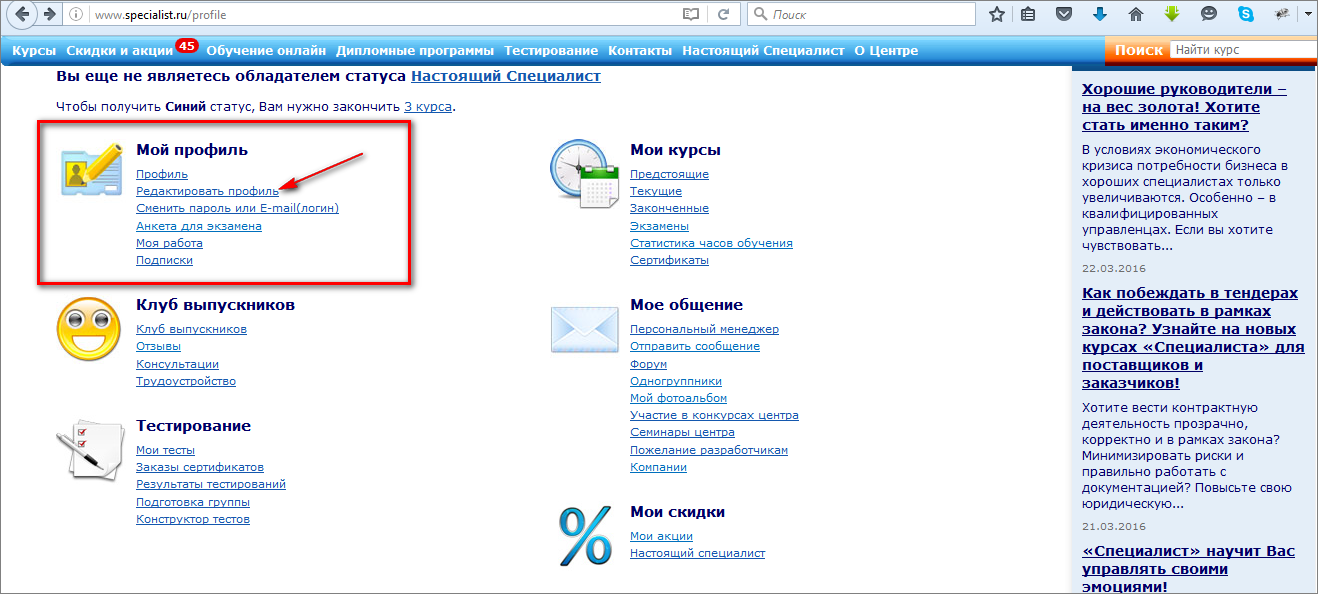This screenshot has height=594, width=1318.
Task: Open reader view from the address bar
Action: tap(689, 15)
